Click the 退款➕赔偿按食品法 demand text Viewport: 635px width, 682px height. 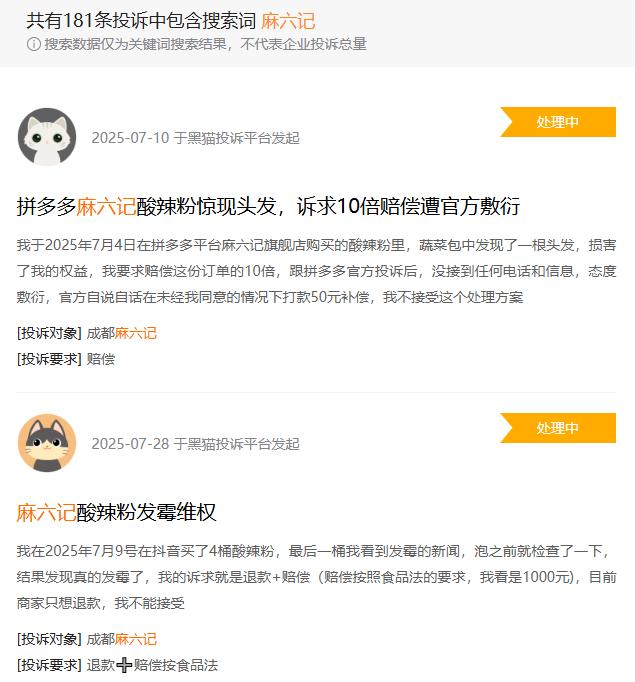point(152,665)
